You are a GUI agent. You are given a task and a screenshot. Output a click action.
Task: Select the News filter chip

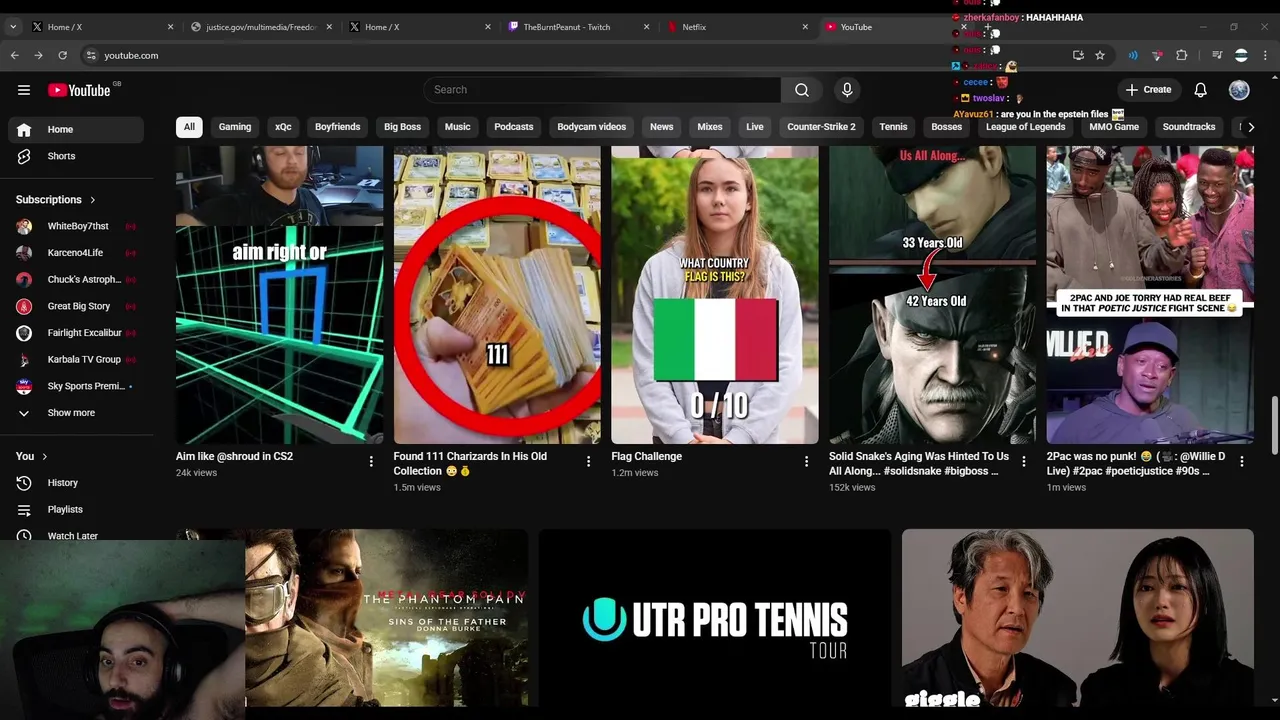click(x=662, y=127)
